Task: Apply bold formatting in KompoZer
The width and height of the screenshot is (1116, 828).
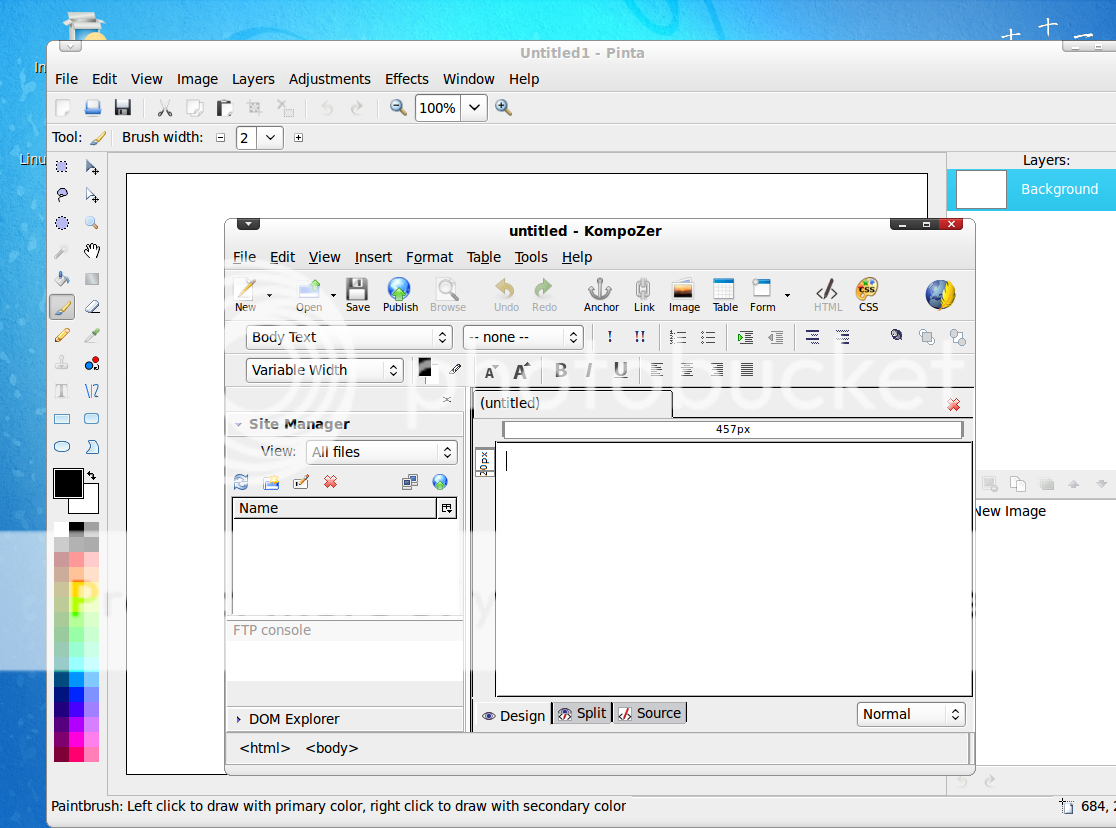Action: (x=561, y=370)
